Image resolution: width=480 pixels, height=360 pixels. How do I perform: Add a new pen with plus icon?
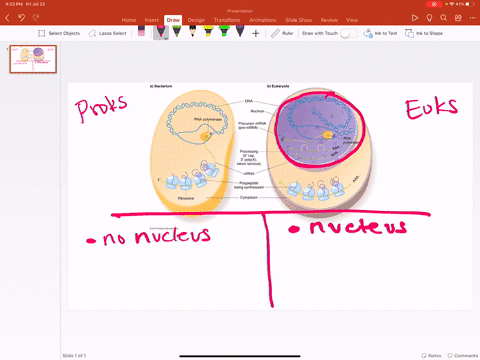tap(256, 33)
